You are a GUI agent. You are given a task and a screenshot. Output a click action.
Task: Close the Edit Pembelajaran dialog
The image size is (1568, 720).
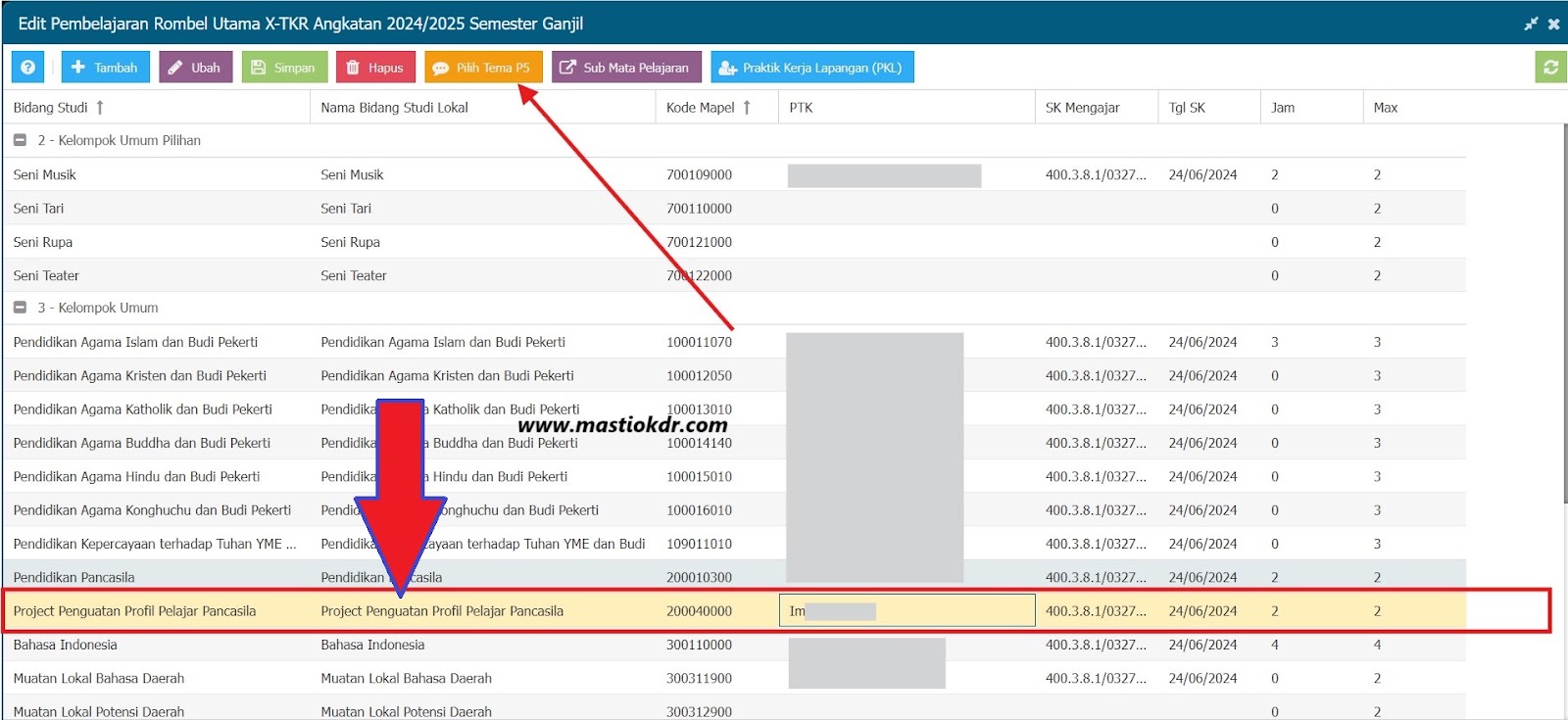point(1553,24)
